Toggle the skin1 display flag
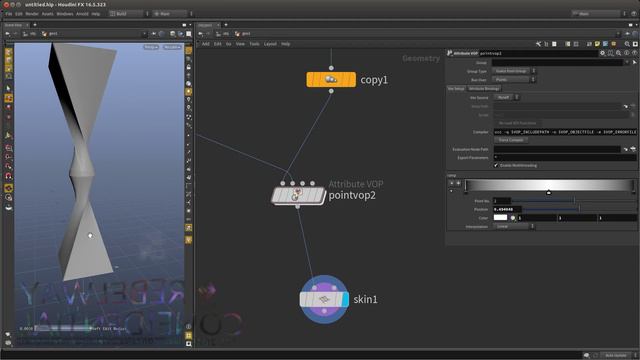 (x=345, y=300)
